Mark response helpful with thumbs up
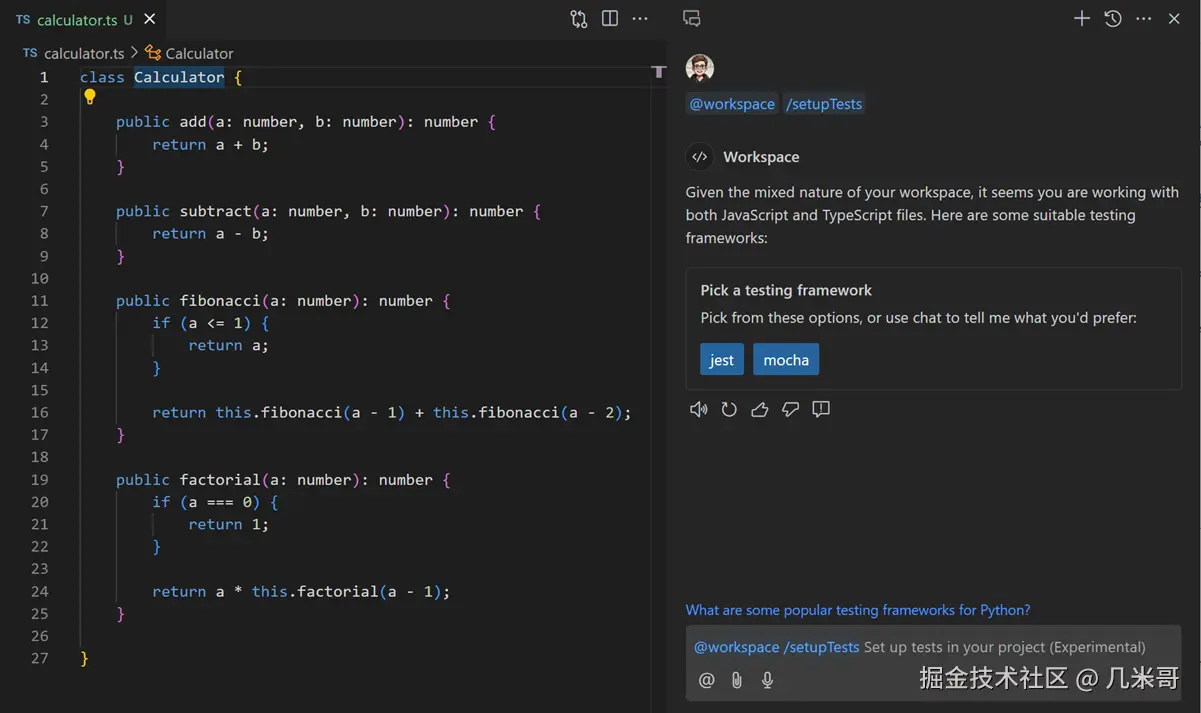Screen dimensions: 1201x713 [x=760, y=409]
